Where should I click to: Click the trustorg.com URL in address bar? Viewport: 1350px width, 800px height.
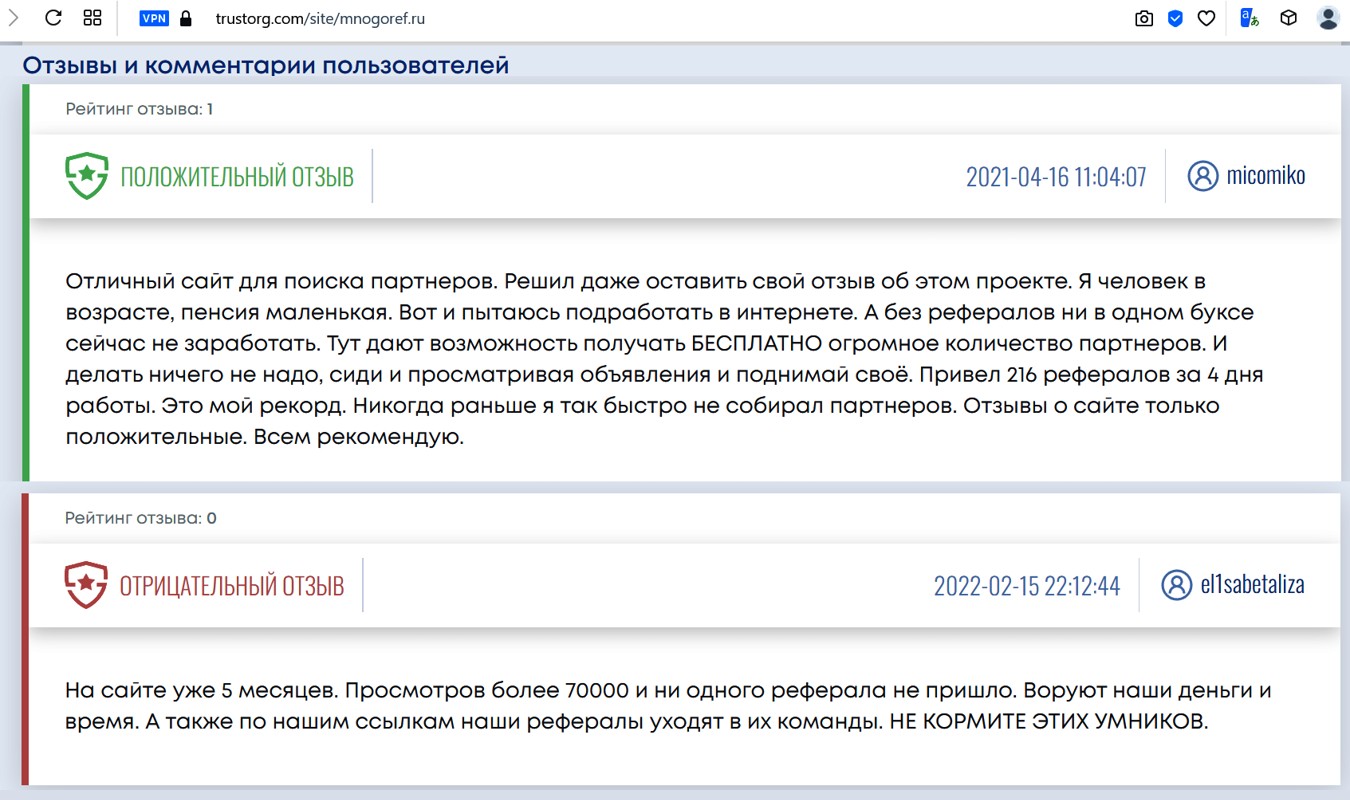(x=320, y=18)
